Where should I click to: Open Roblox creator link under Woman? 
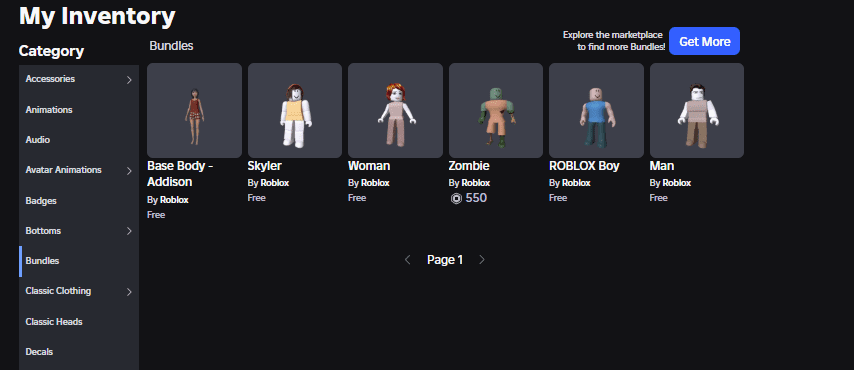coord(375,183)
